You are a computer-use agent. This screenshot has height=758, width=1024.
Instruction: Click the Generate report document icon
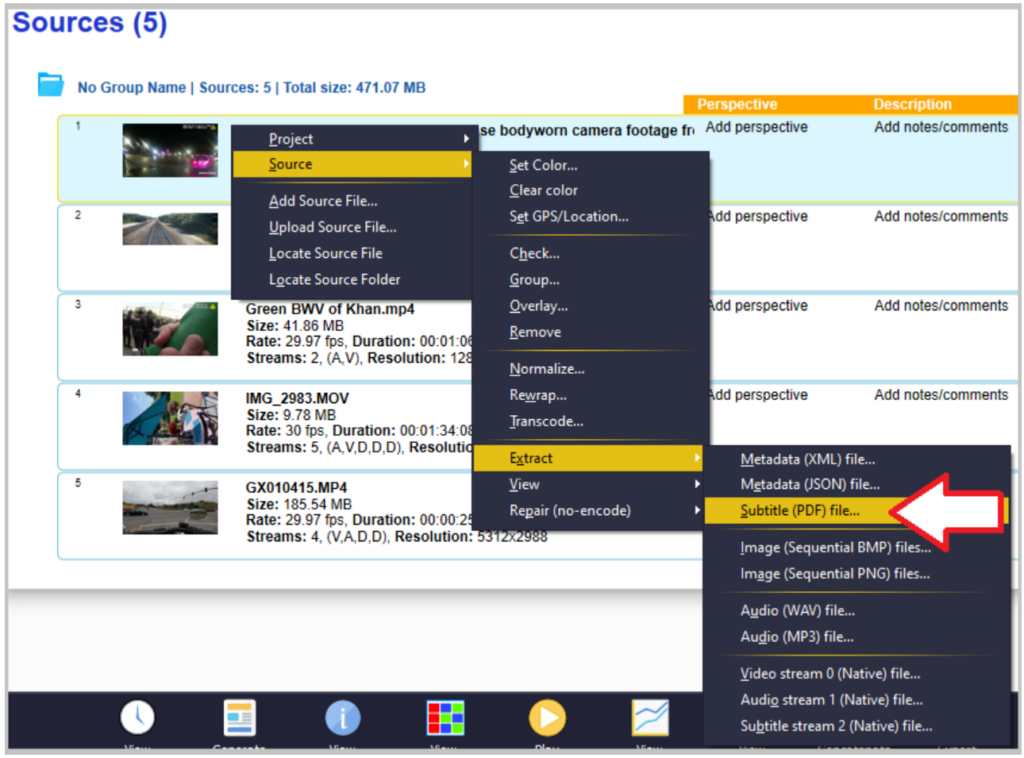click(239, 717)
